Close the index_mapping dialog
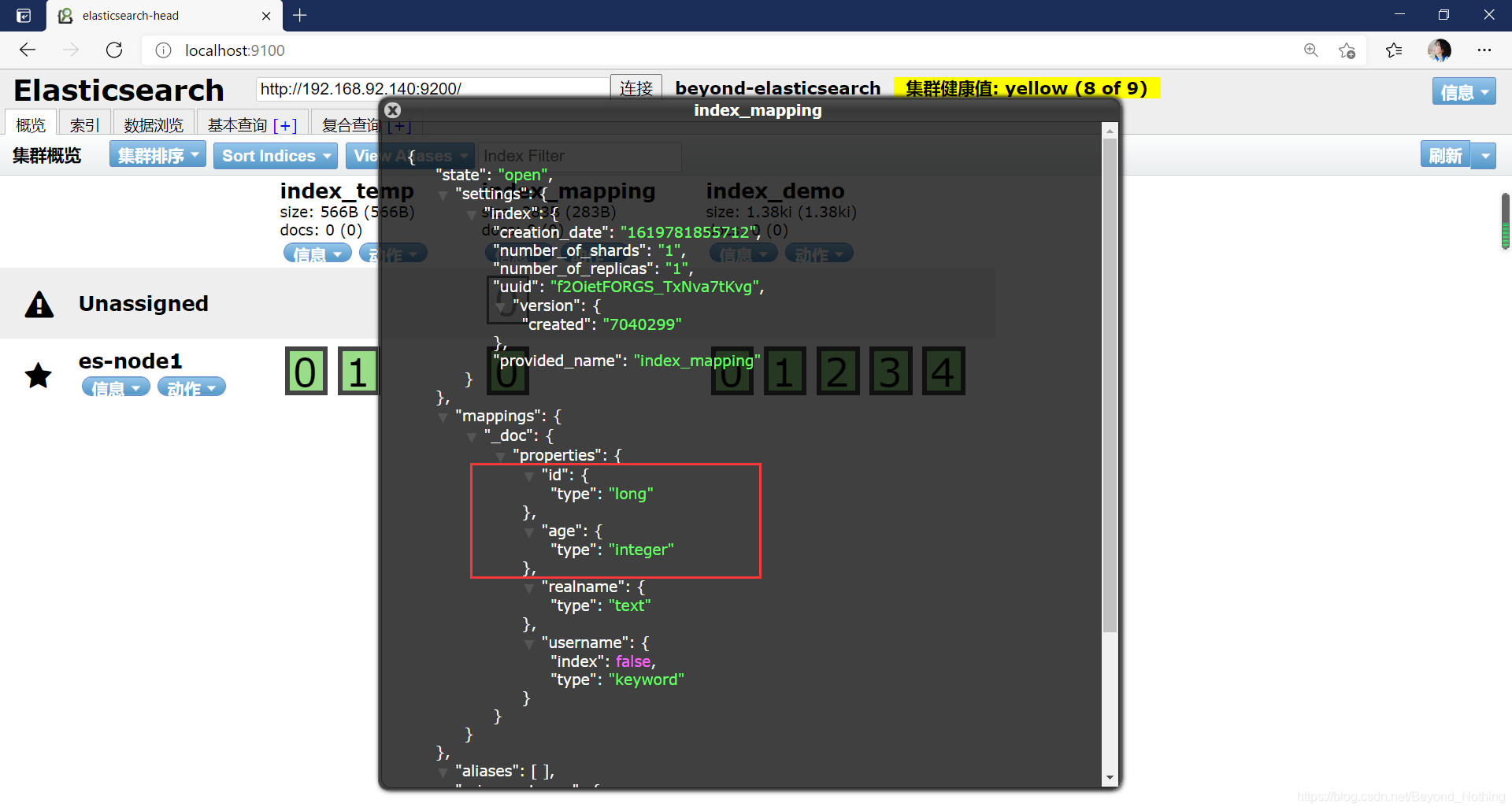Image resolution: width=1512 pixels, height=811 pixels. [x=393, y=110]
